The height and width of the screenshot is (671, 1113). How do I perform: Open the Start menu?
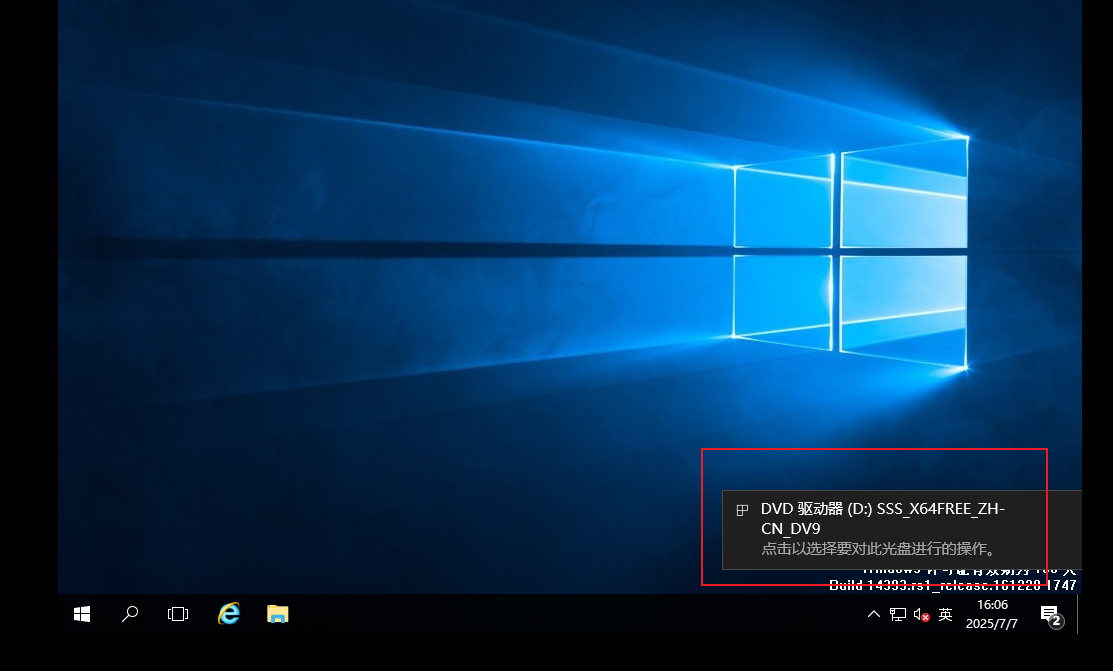point(81,613)
